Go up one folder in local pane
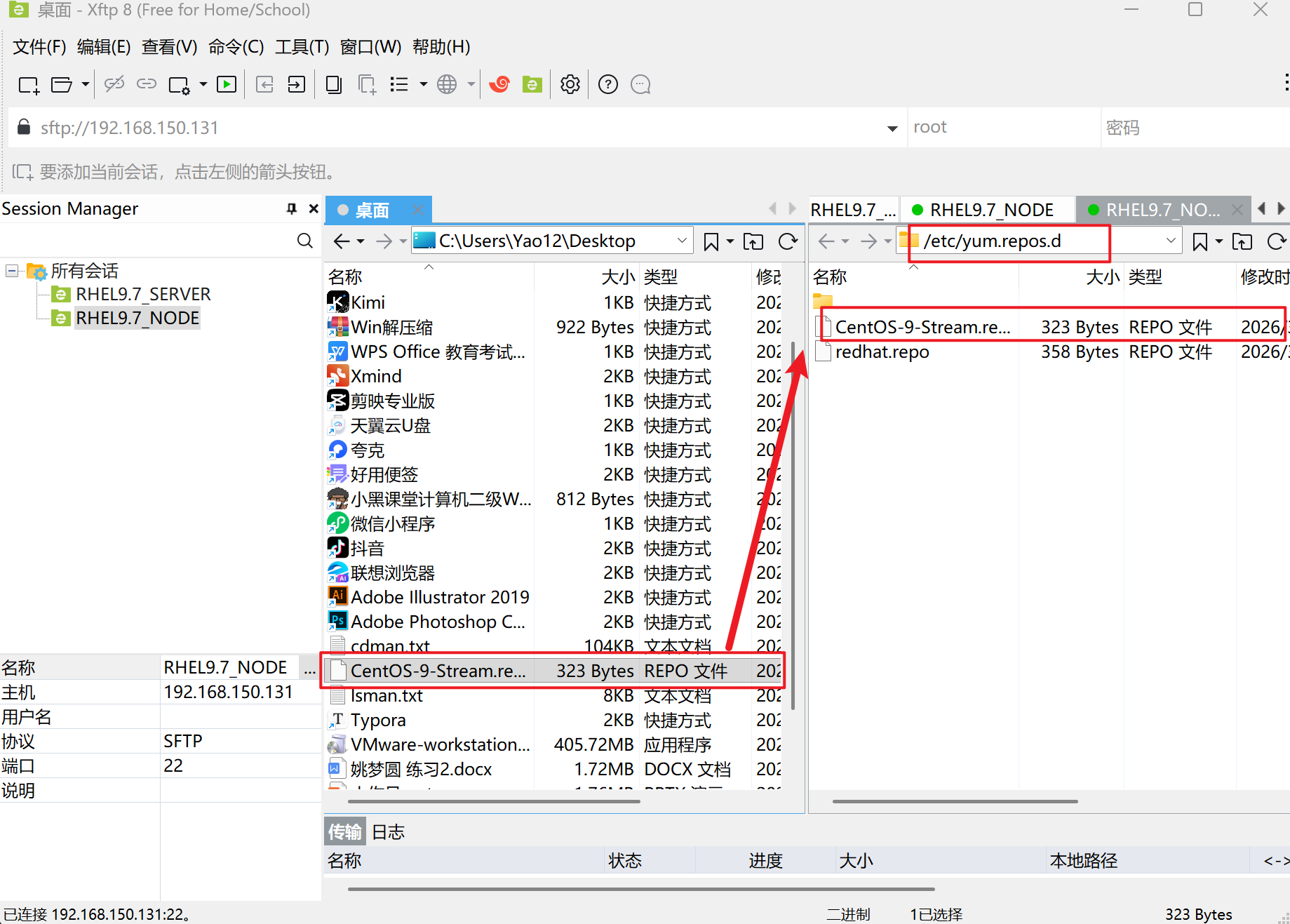1290x924 pixels. 753,241
